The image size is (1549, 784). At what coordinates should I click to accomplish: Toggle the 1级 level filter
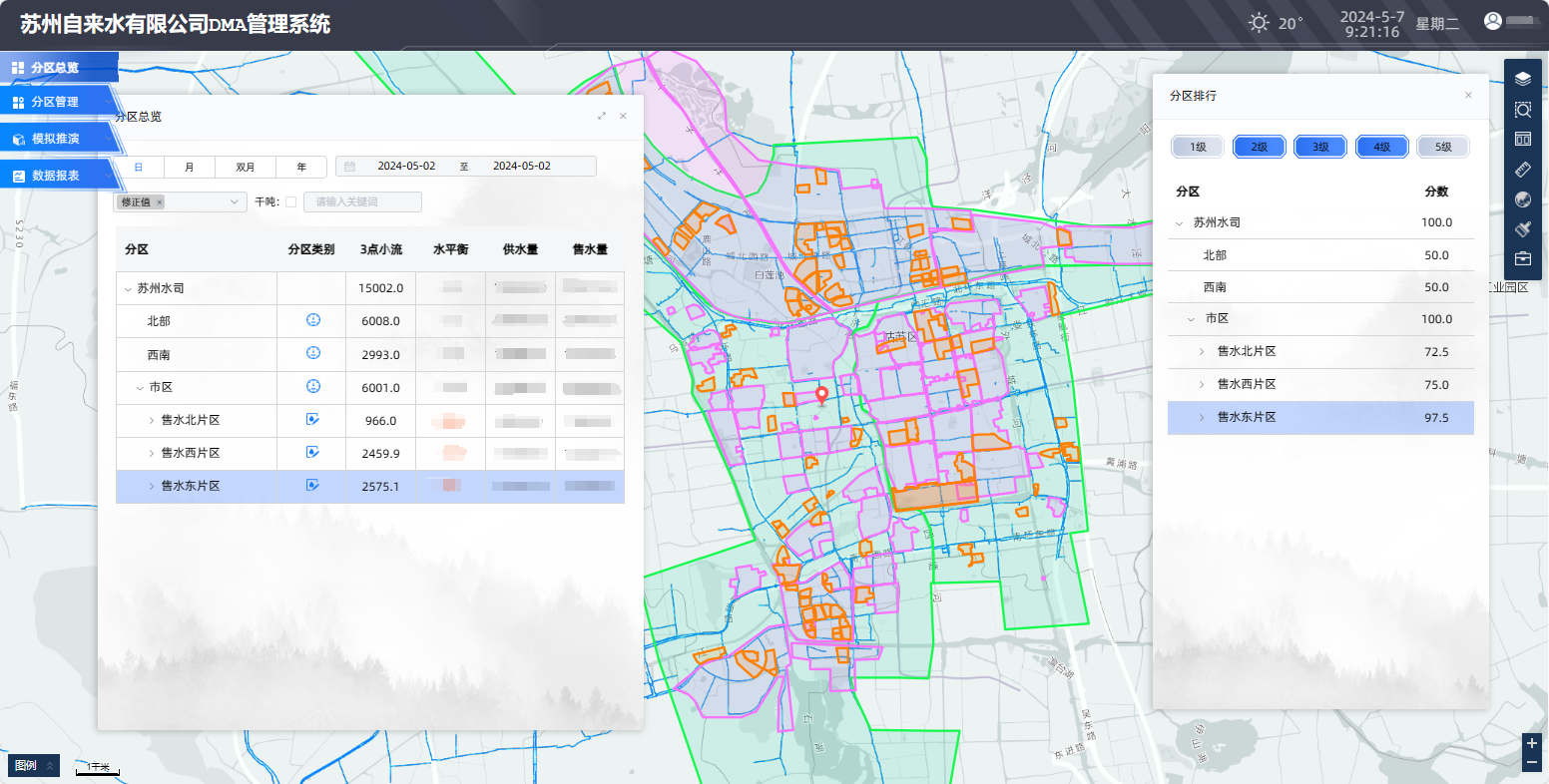(1199, 147)
